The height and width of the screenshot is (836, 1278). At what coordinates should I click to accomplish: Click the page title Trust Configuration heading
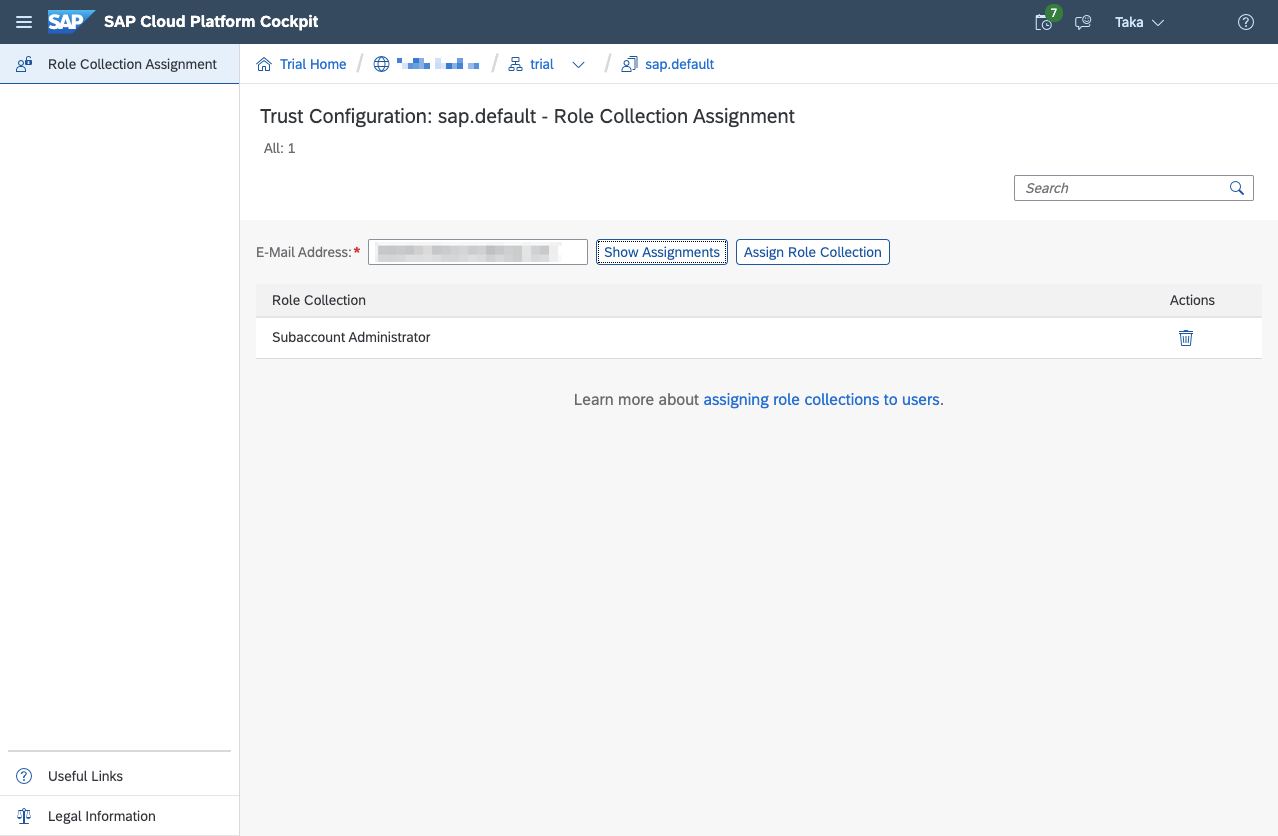(527, 116)
